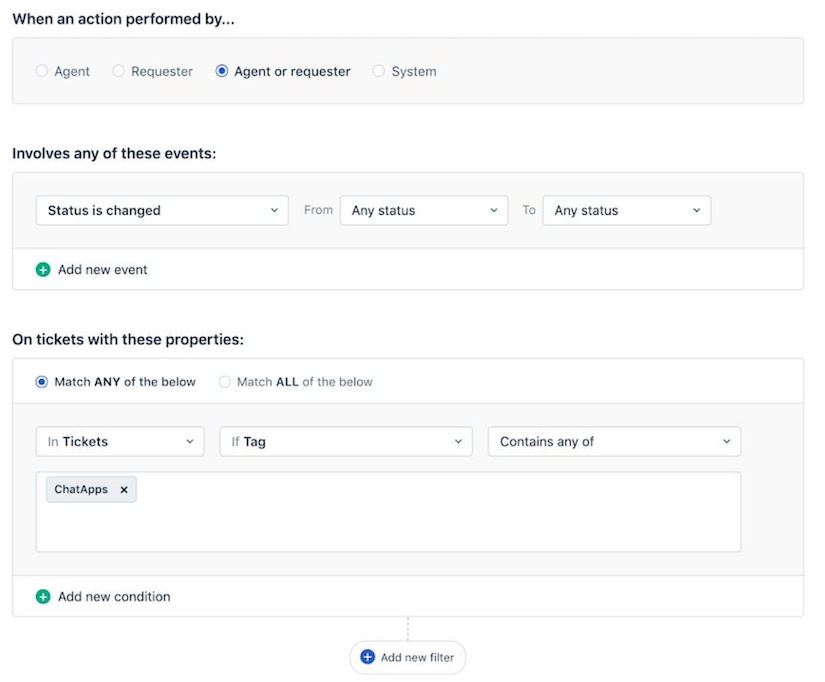The width and height of the screenshot is (825, 682).
Task: Click the green plus icon for new condition
Action: pyautogui.click(x=43, y=597)
